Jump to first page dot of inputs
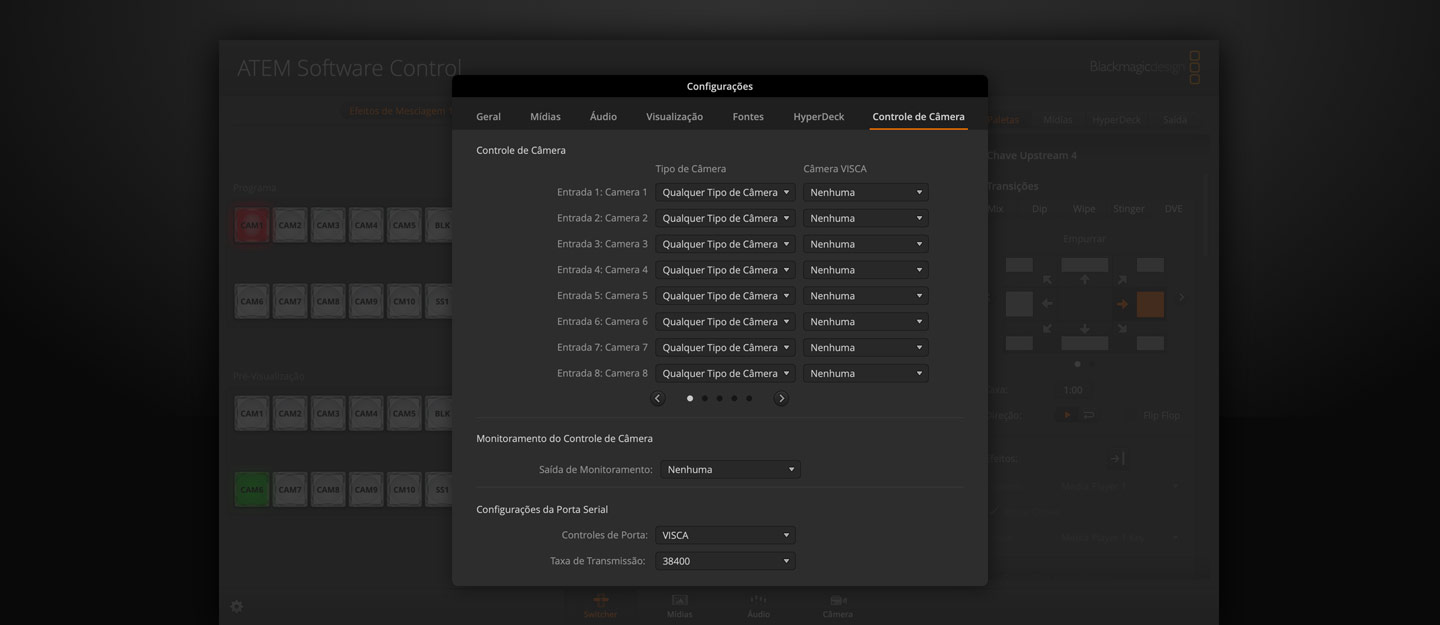 point(690,398)
